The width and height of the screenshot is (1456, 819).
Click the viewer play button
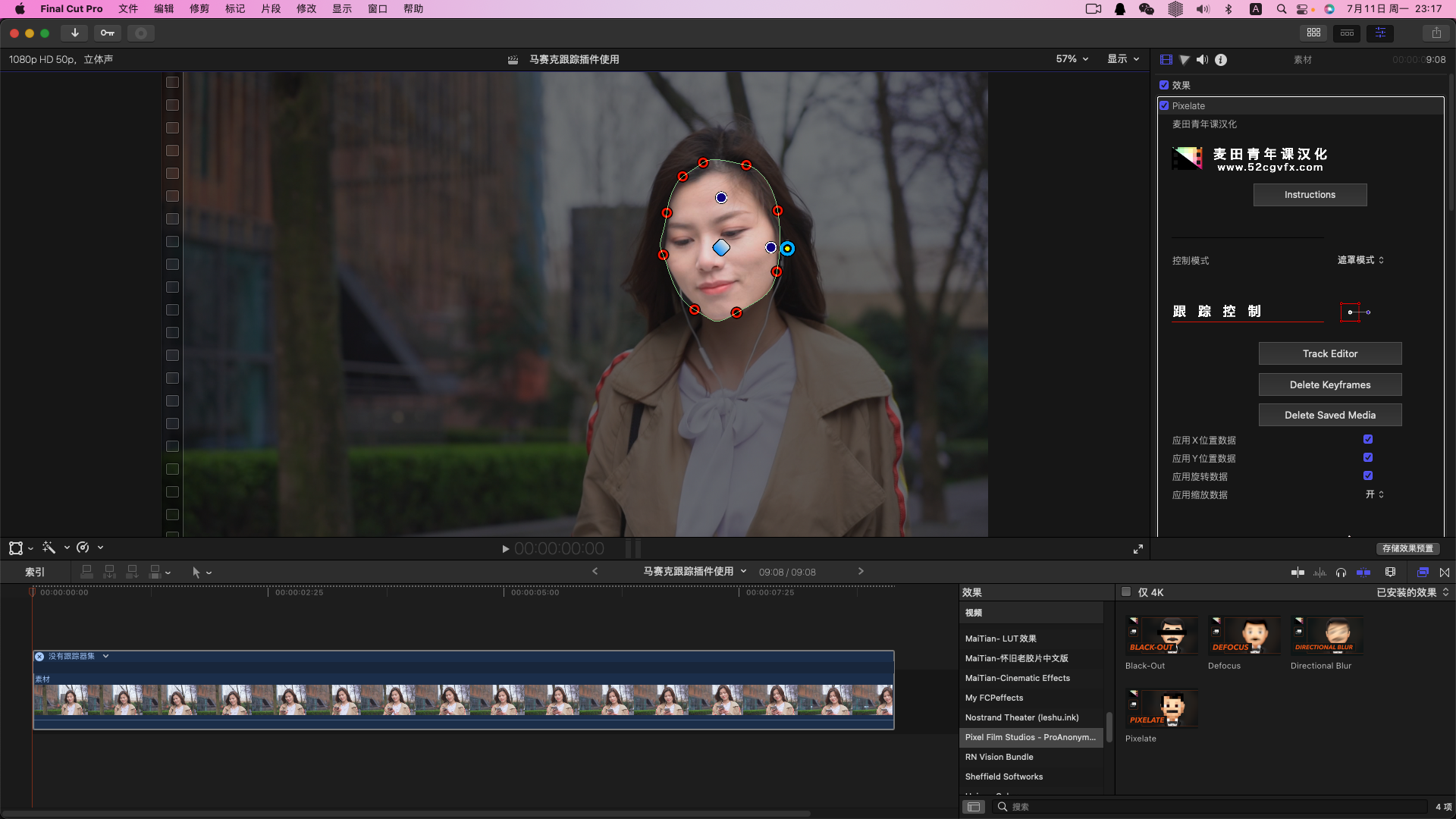coord(506,549)
